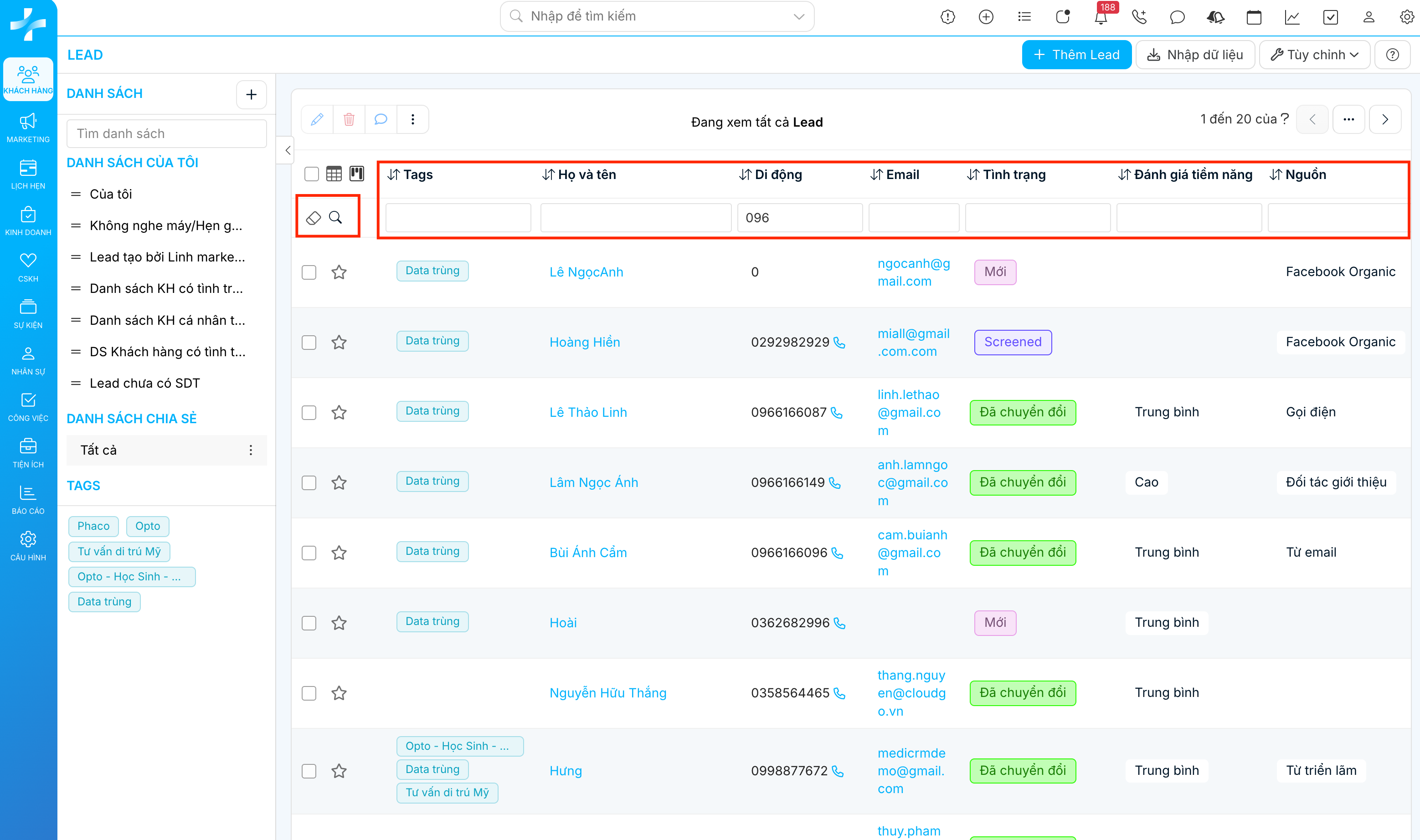Open the Lâm Ngọc Ánh lead link
Screen dimensions: 1420x840
(593, 482)
